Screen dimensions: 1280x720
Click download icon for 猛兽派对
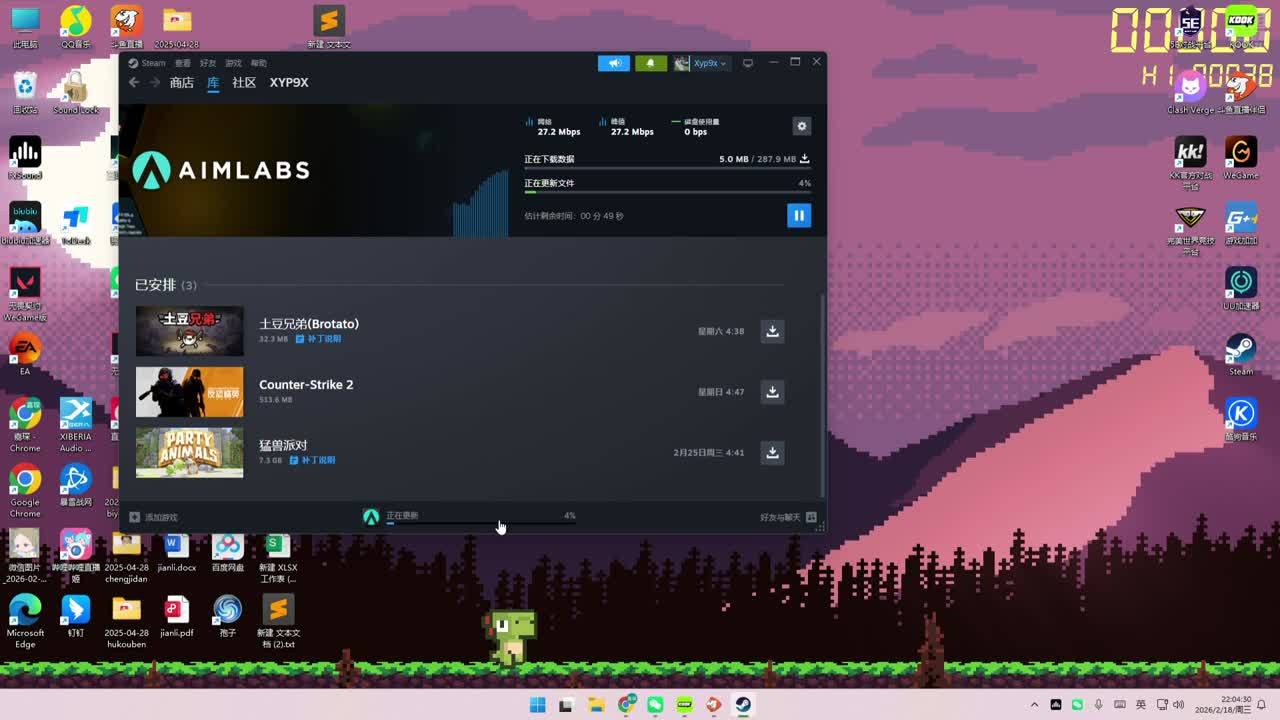click(x=772, y=453)
